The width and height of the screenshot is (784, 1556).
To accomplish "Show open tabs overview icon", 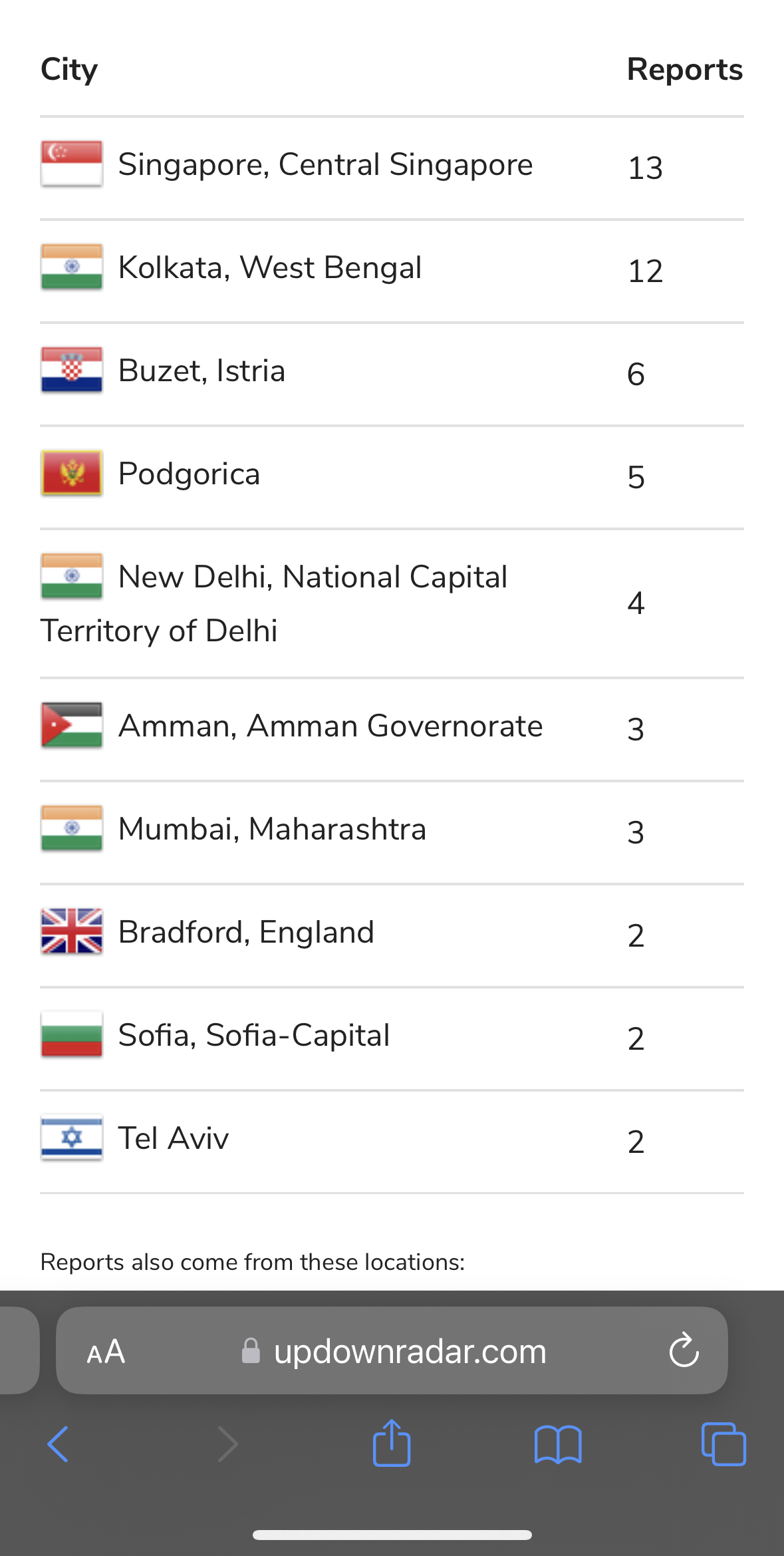I will tap(723, 1444).
